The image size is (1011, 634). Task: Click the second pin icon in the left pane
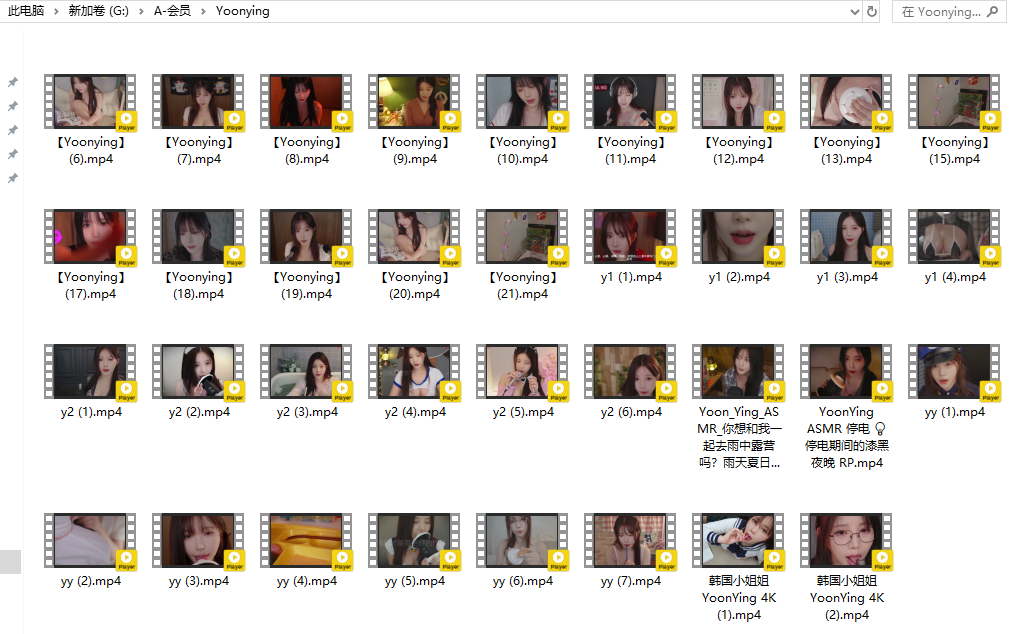click(13, 106)
